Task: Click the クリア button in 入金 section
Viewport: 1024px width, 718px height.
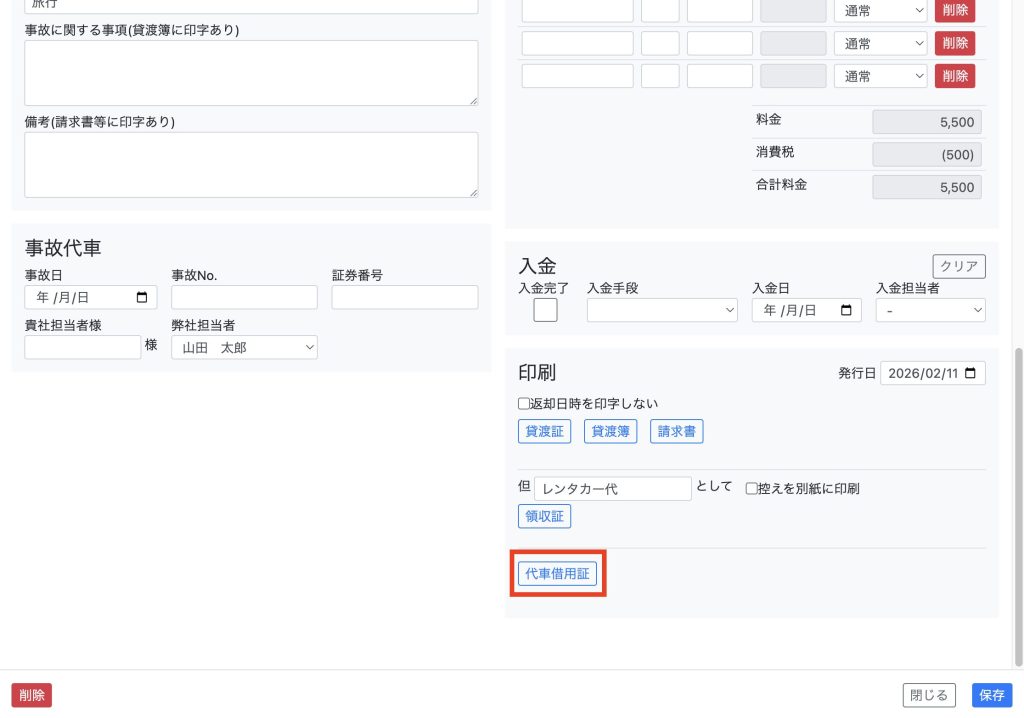Action: [x=958, y=266]
